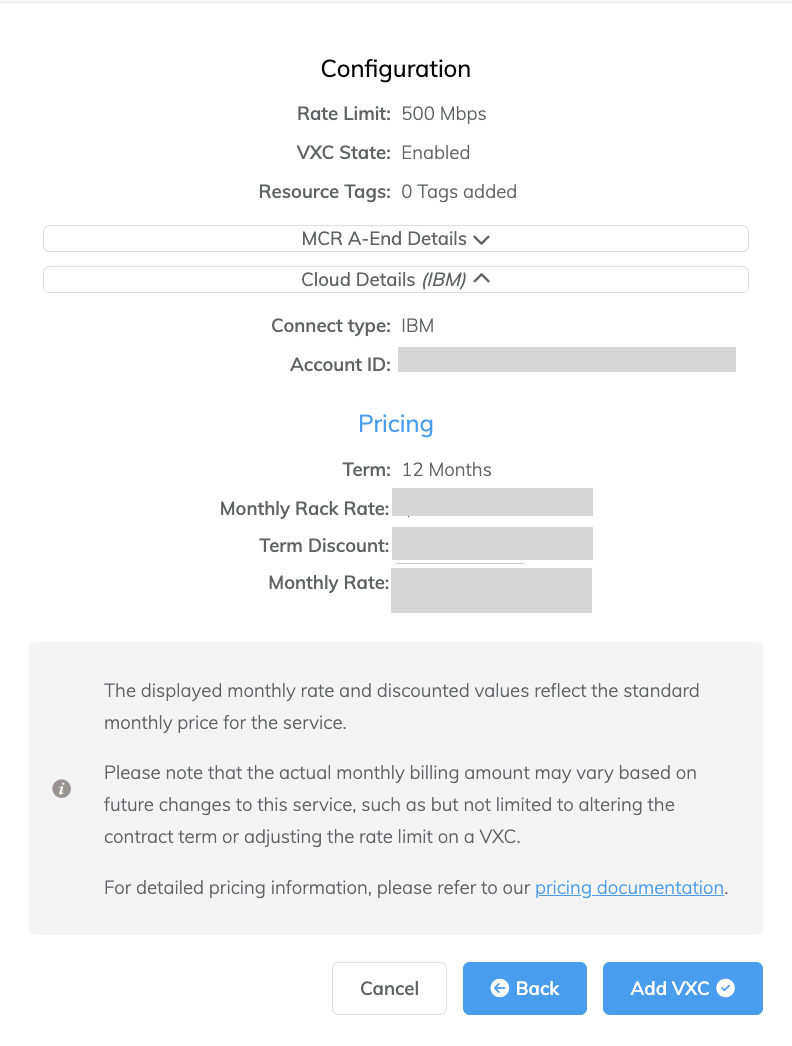Screen dimensions: 792x1046
Task: Click the 12 Months term value
Action: pyautogui.click(x=446, y=469)
